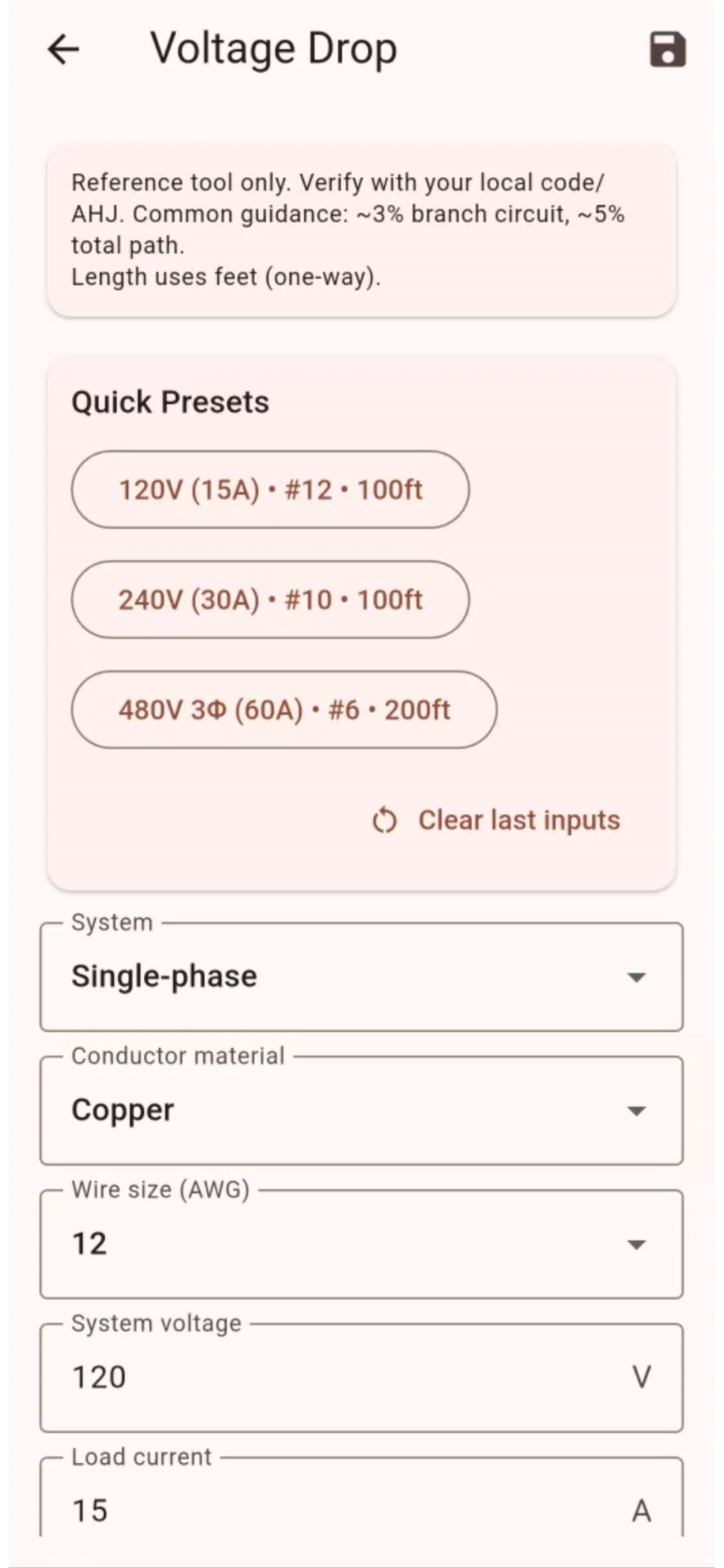Focus the Load current field showing 15

tap(337, 1510)
